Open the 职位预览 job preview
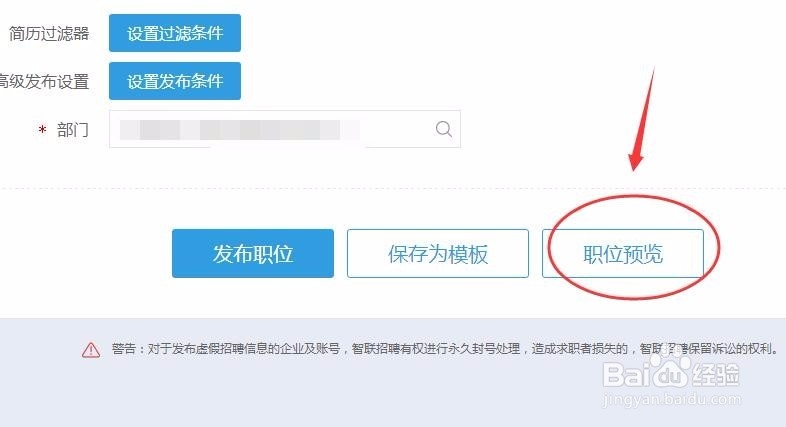The width and height of the screenshot is (786, 427). click(x=623, y=254)
